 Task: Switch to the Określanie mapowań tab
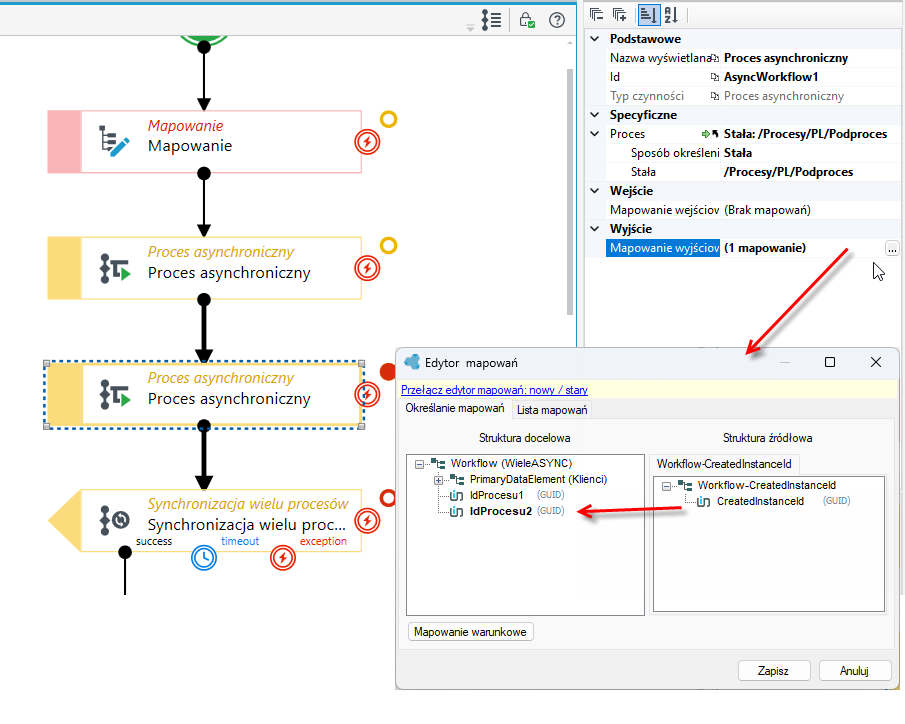pos(455,408)
